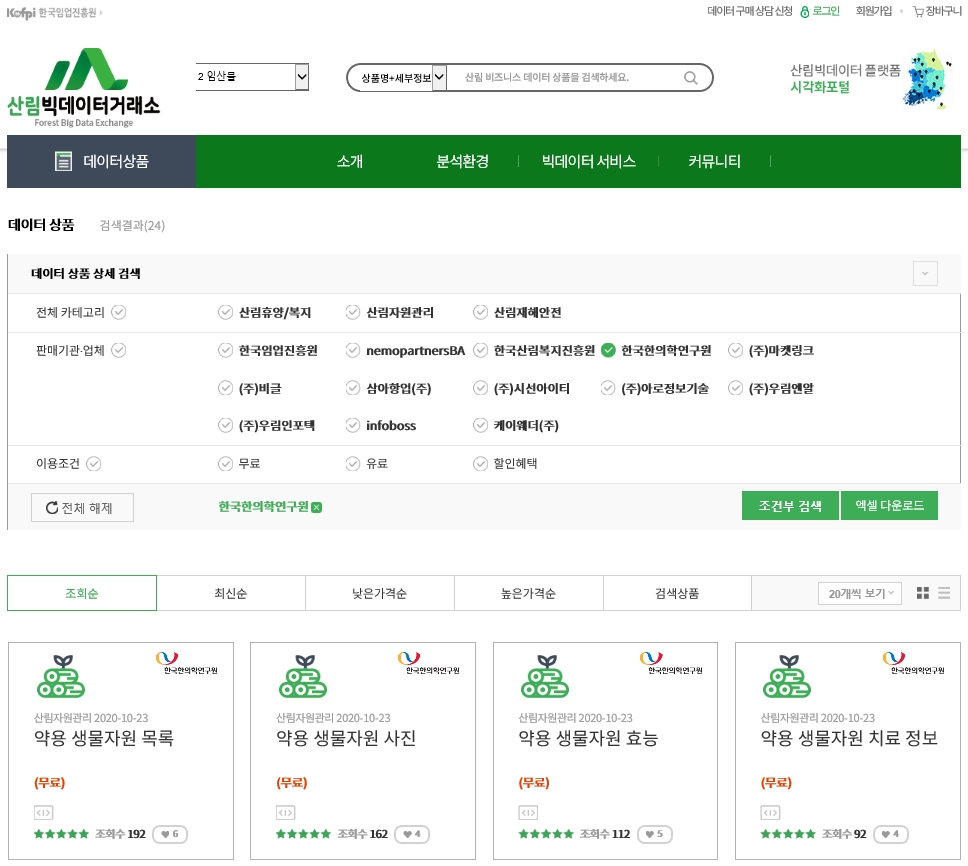Expand the 상품명+세부정보 search type dropdown
Image resolution: width=968 pixels, height=866 pixels.
(x=439, y=78)
